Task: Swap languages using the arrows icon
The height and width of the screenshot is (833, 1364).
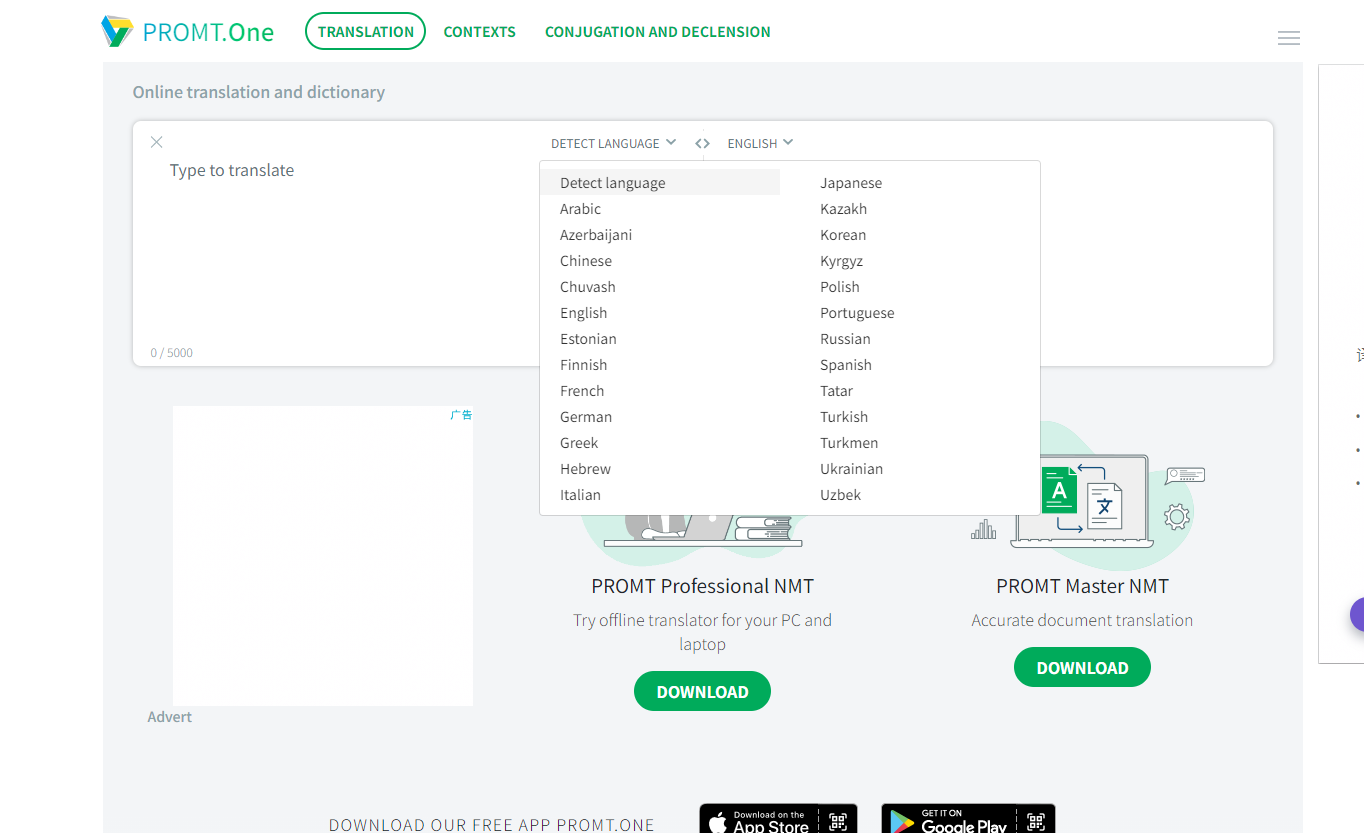Action: click(x=702, y=143)
